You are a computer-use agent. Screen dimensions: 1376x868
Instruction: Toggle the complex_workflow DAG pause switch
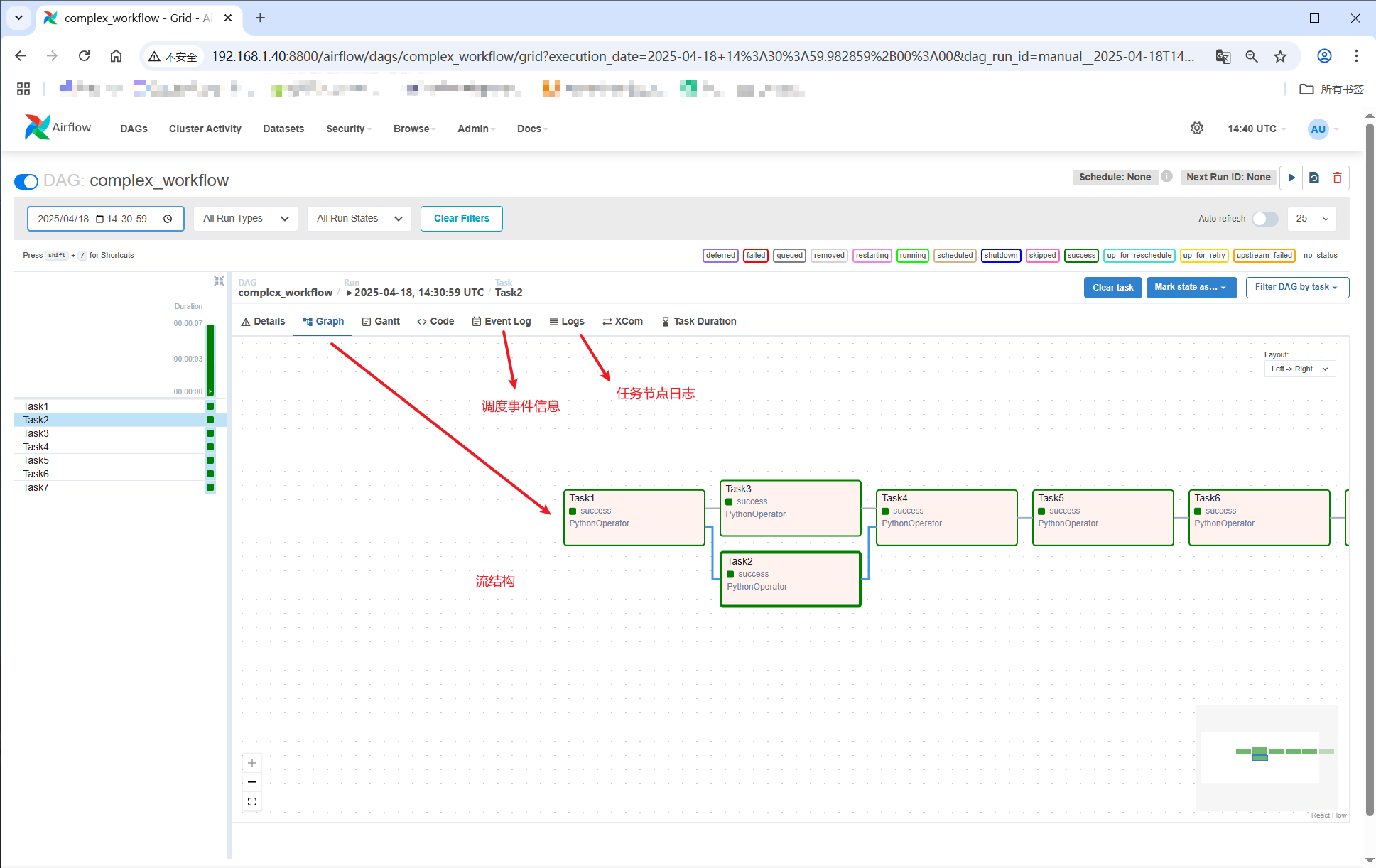coord(26,181)
